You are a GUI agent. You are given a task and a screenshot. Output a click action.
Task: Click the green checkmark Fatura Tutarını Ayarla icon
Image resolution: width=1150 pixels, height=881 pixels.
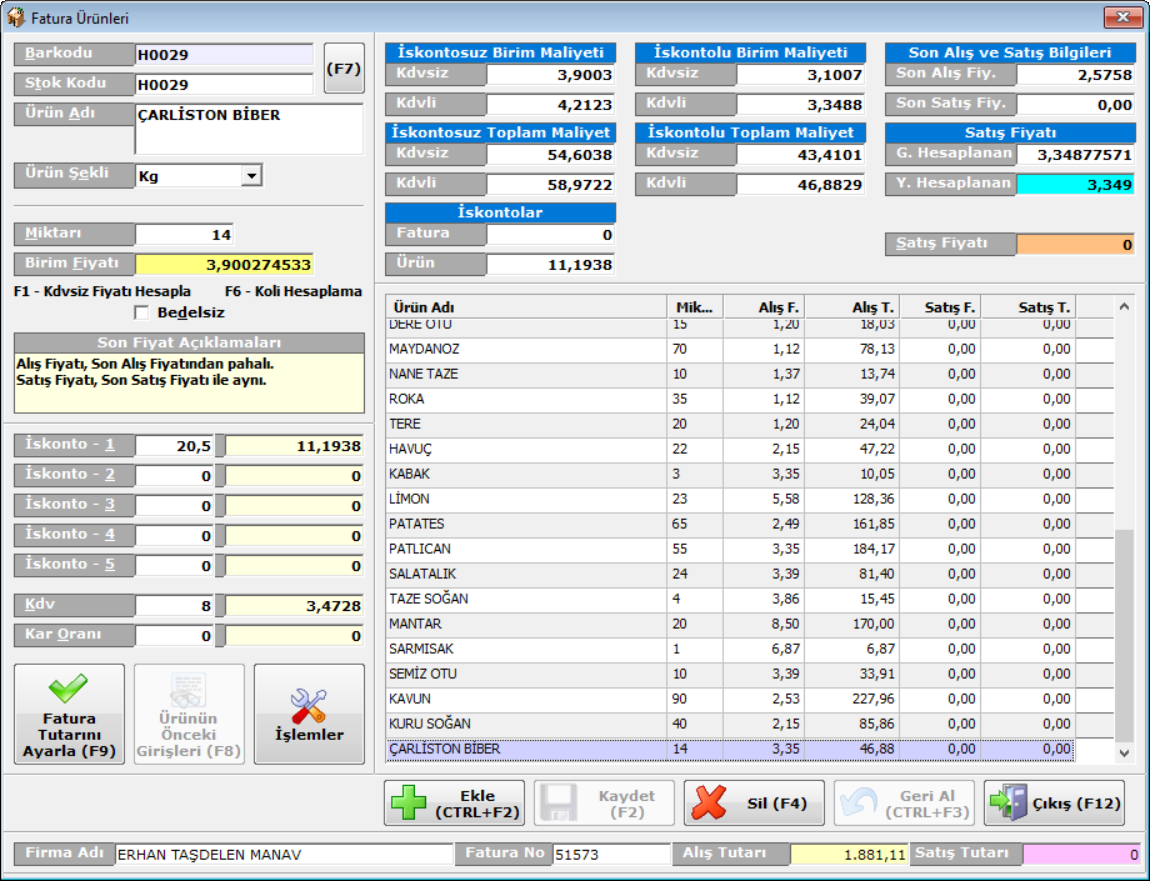pyautogui.click(x=69, y=689)
